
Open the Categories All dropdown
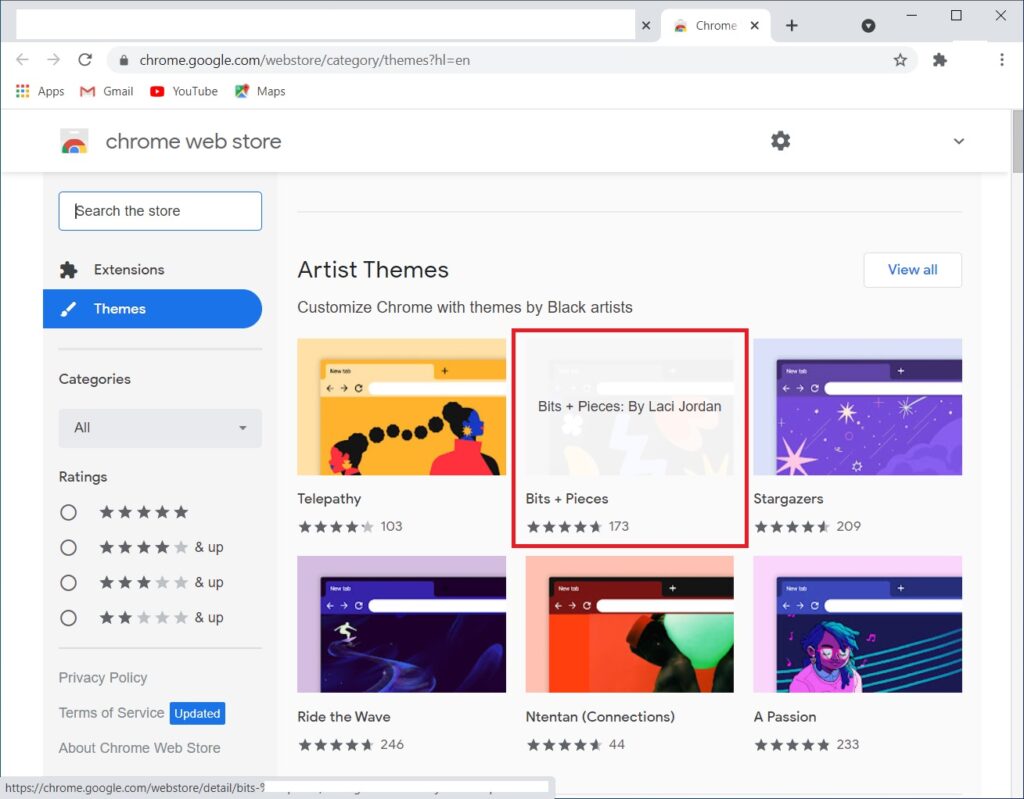click(x=160, y=428)
